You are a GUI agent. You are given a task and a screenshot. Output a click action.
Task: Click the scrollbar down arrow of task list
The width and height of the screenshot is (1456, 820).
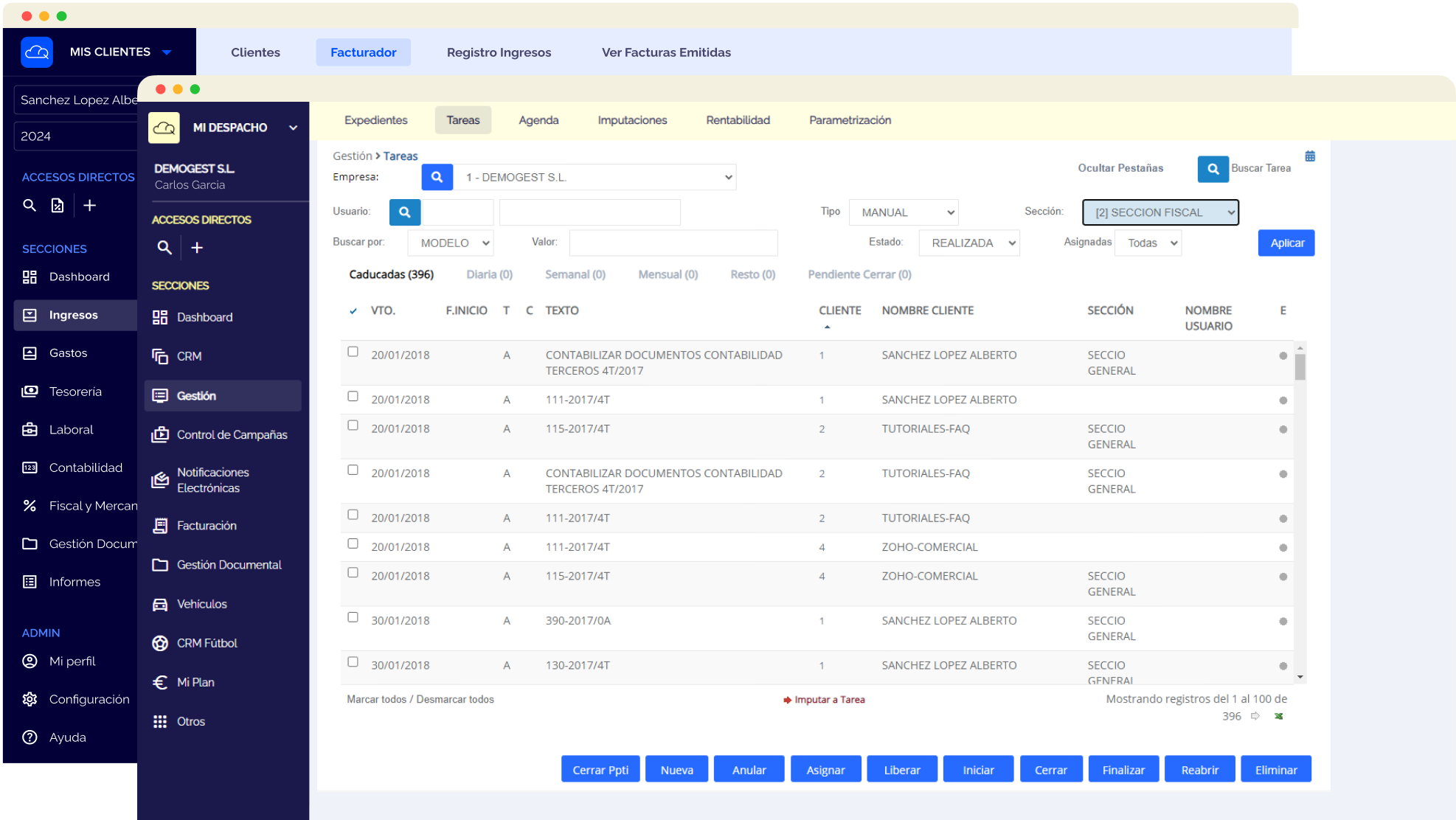point(1300,677)
